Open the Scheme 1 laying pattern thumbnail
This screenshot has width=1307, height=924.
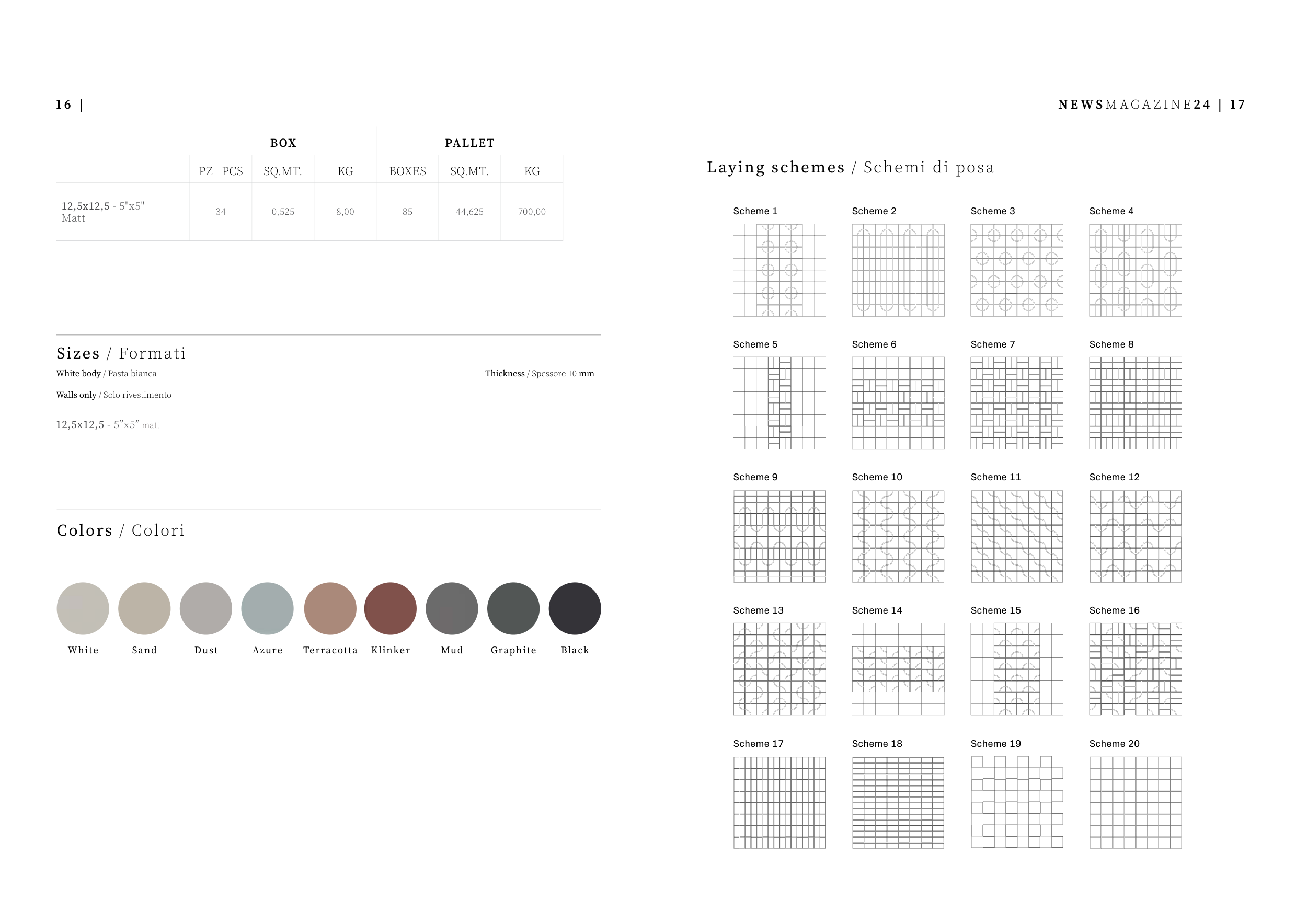tap(779, 270)
